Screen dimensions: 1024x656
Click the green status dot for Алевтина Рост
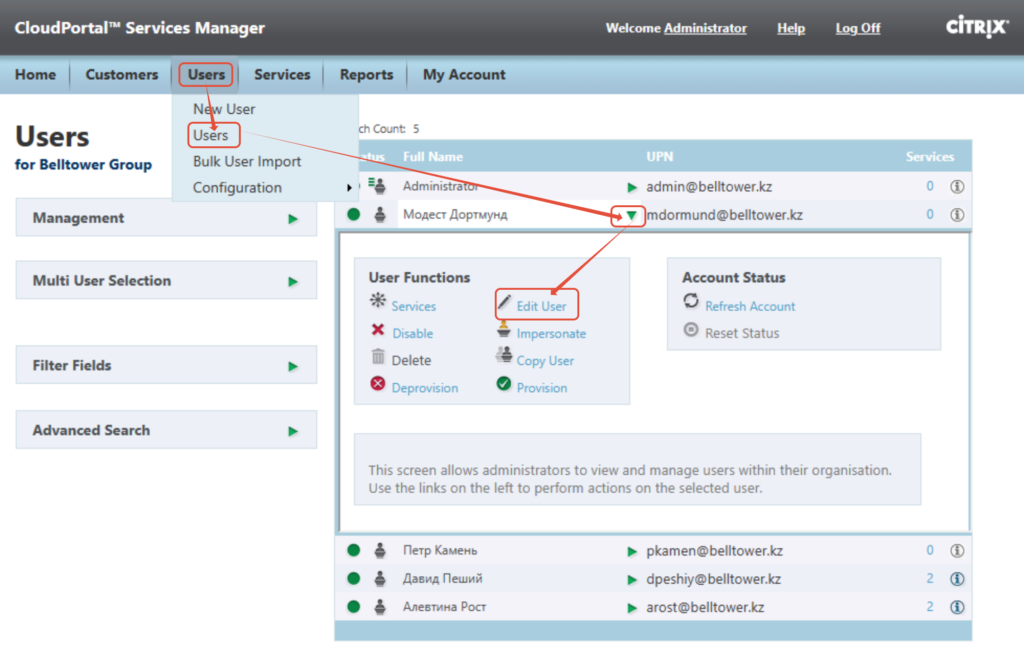click(x=354, y=607)
